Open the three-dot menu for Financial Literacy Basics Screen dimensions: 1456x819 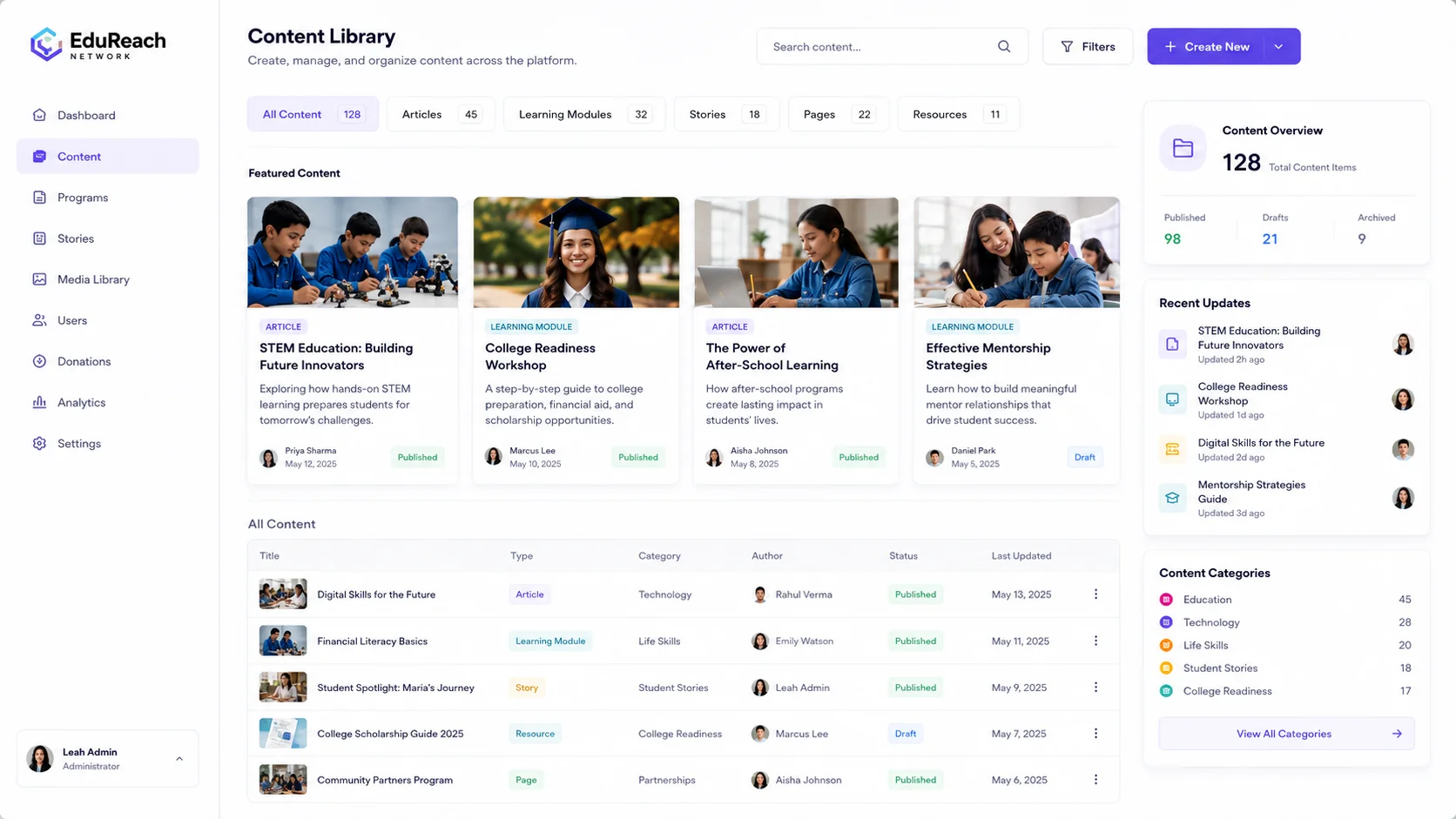[x=1095, y=641]
